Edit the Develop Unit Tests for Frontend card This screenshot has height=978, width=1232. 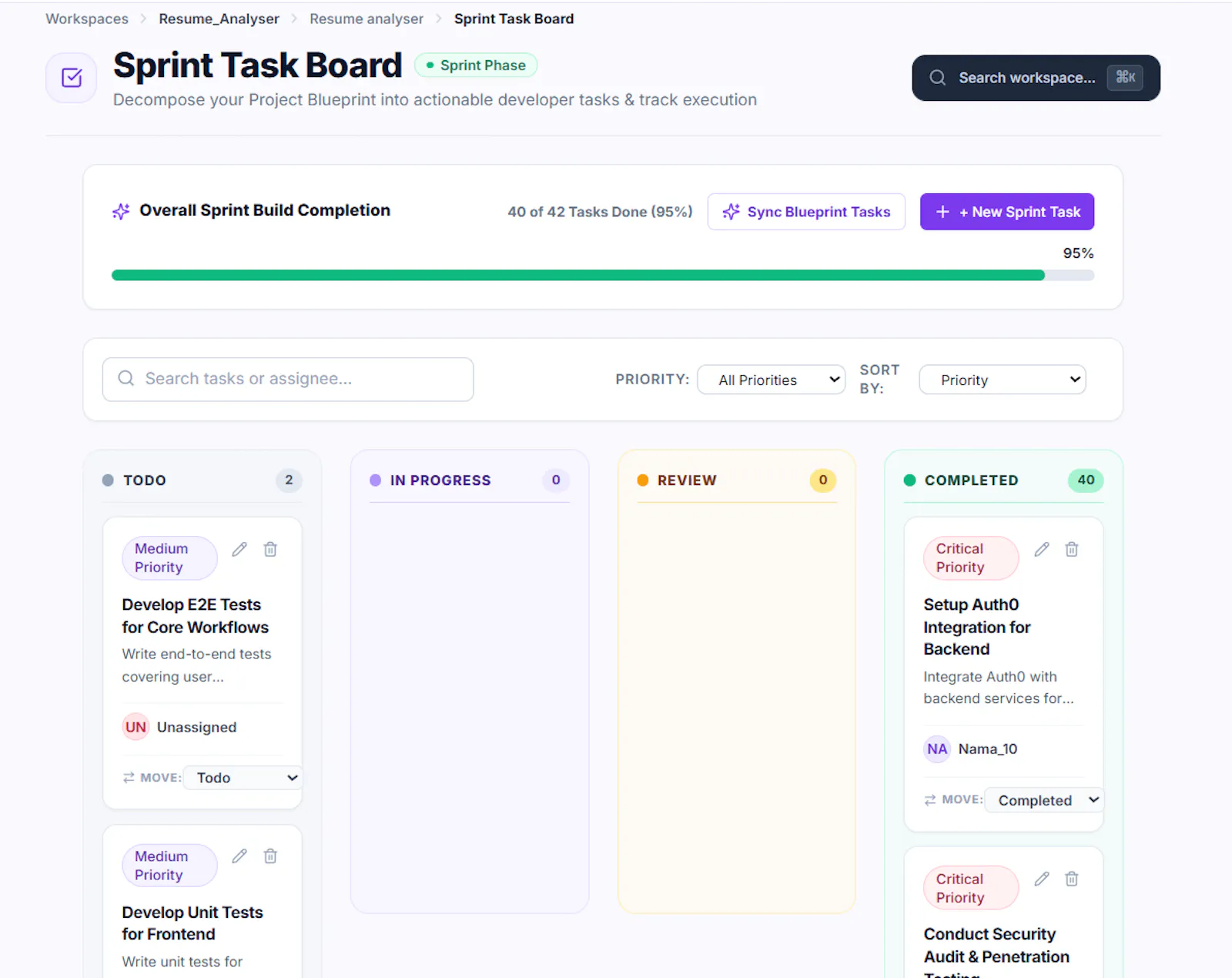(x=239, y=856)
